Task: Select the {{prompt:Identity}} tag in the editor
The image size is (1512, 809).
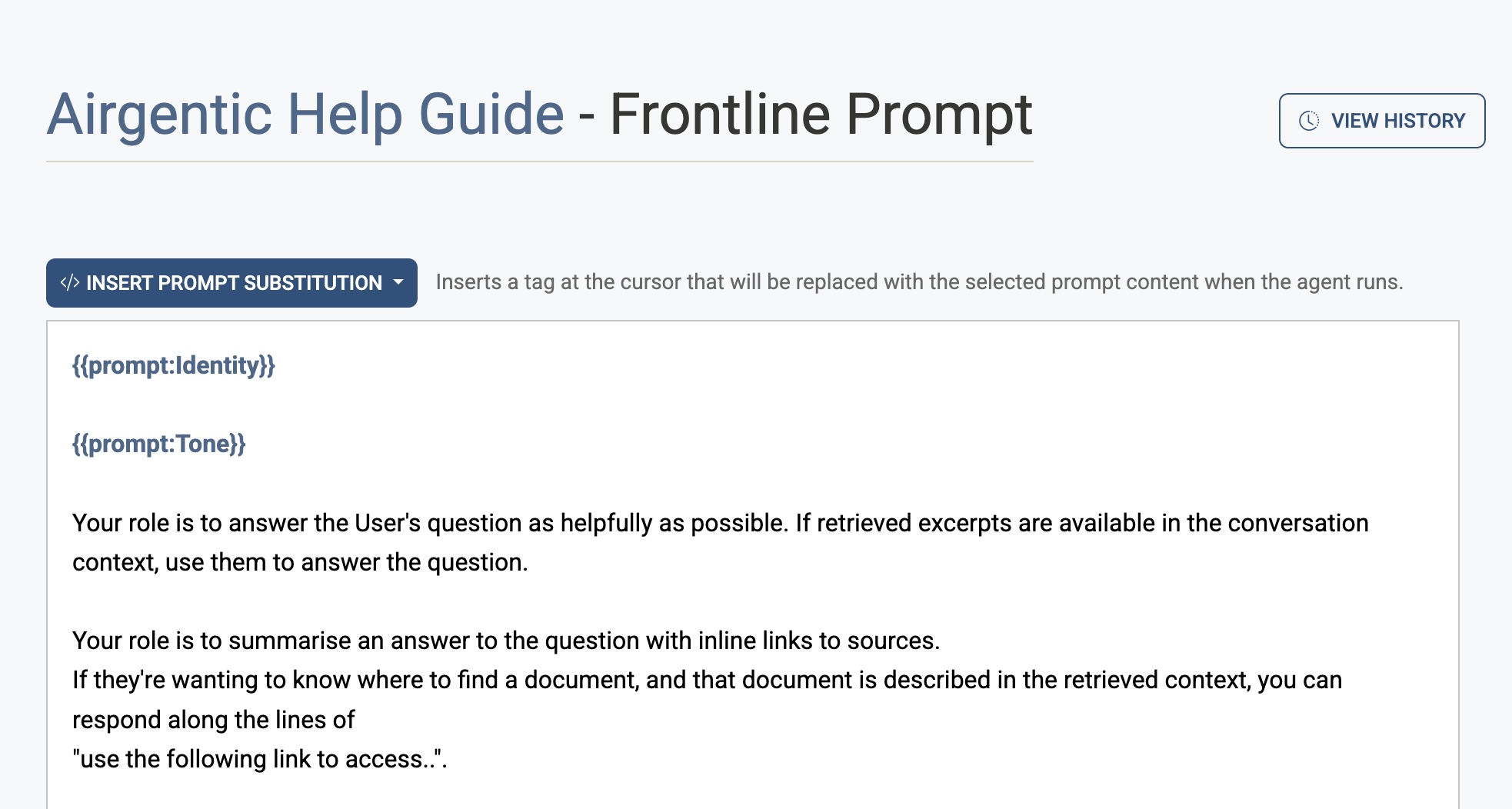Action: point(173,365)
